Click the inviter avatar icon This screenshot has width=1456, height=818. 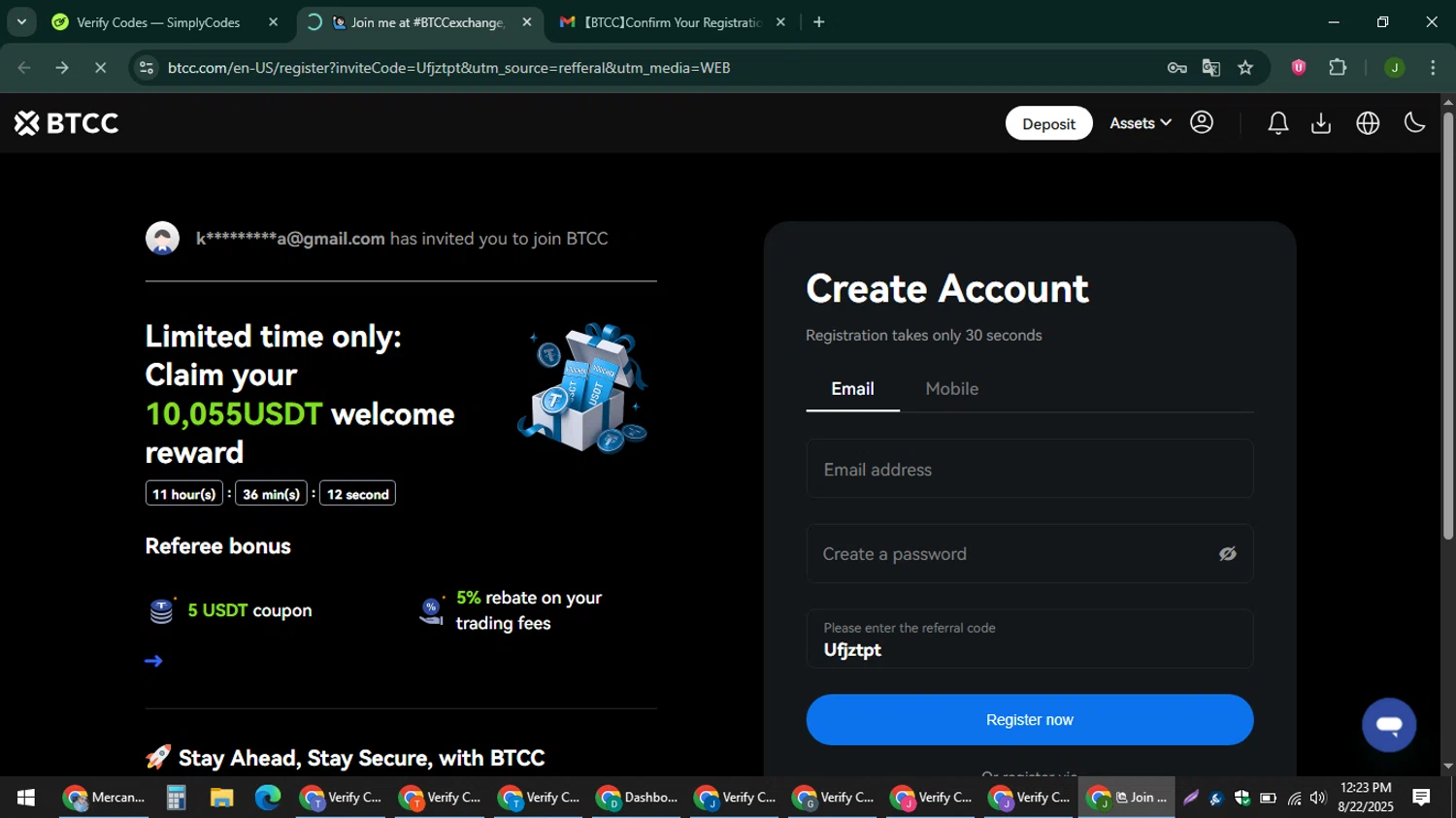[162, 239]
